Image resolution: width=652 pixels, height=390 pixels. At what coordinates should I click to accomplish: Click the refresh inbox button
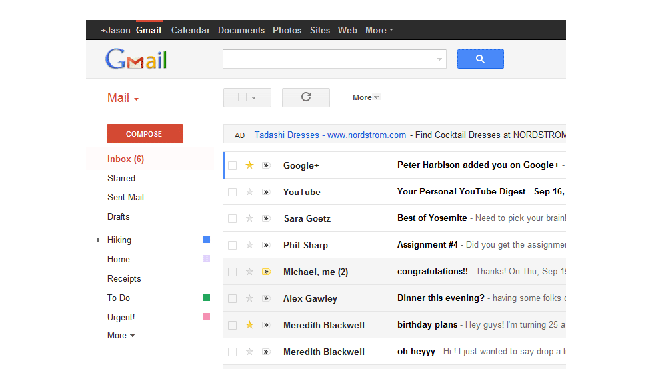306,97
